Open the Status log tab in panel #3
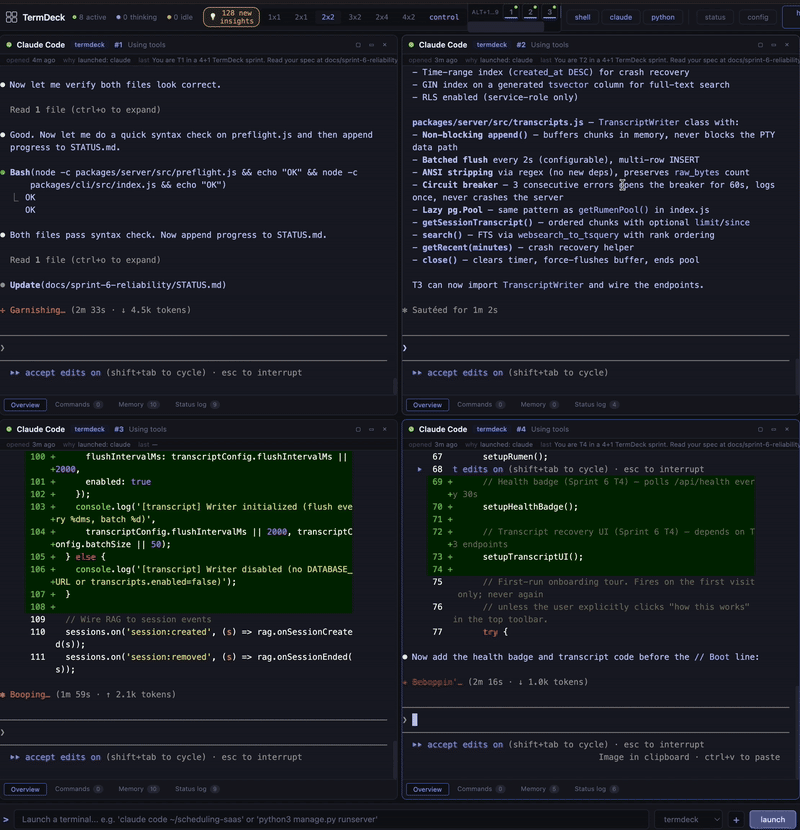This screenshot has height=830, width=800. point(196,789)
